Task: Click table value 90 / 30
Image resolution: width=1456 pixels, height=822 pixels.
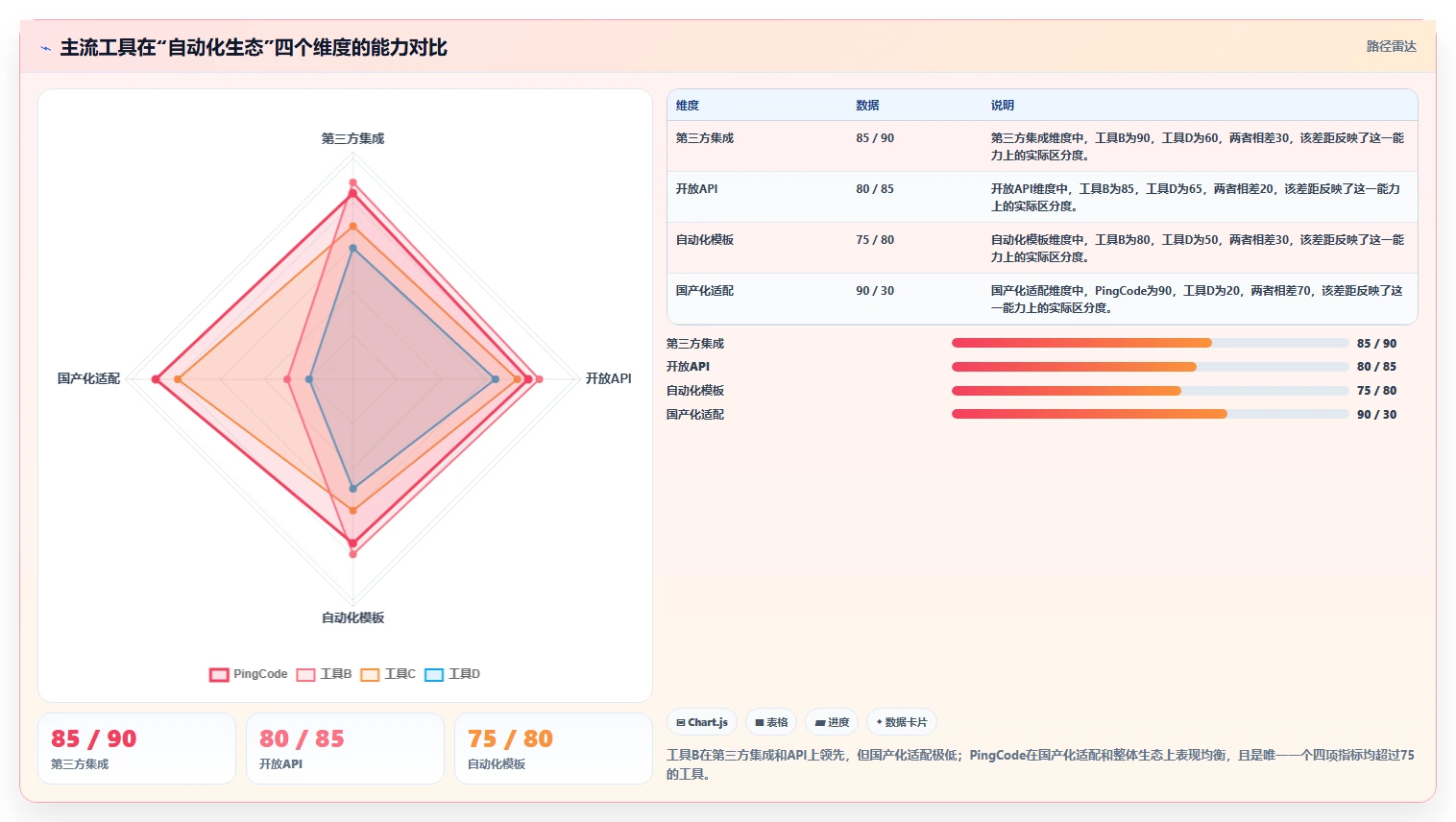Action: pos(875,291)
